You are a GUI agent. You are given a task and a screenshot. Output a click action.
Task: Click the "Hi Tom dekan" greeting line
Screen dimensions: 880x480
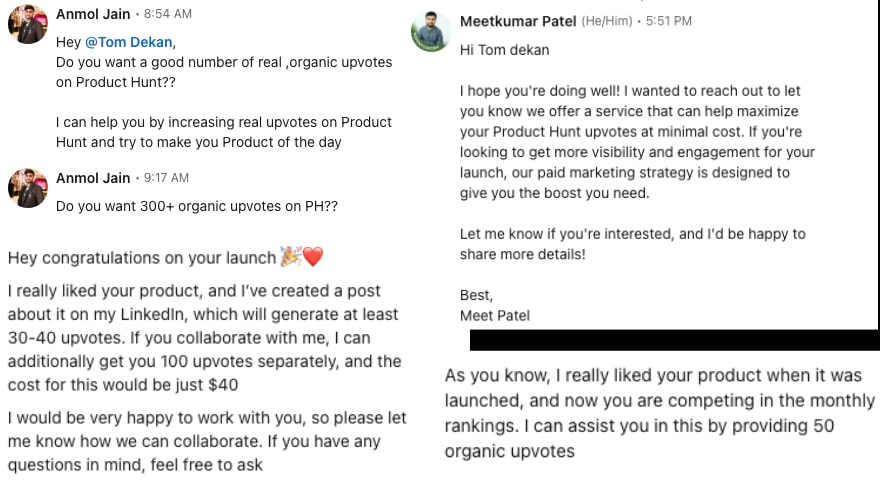(x=504, y=50)
